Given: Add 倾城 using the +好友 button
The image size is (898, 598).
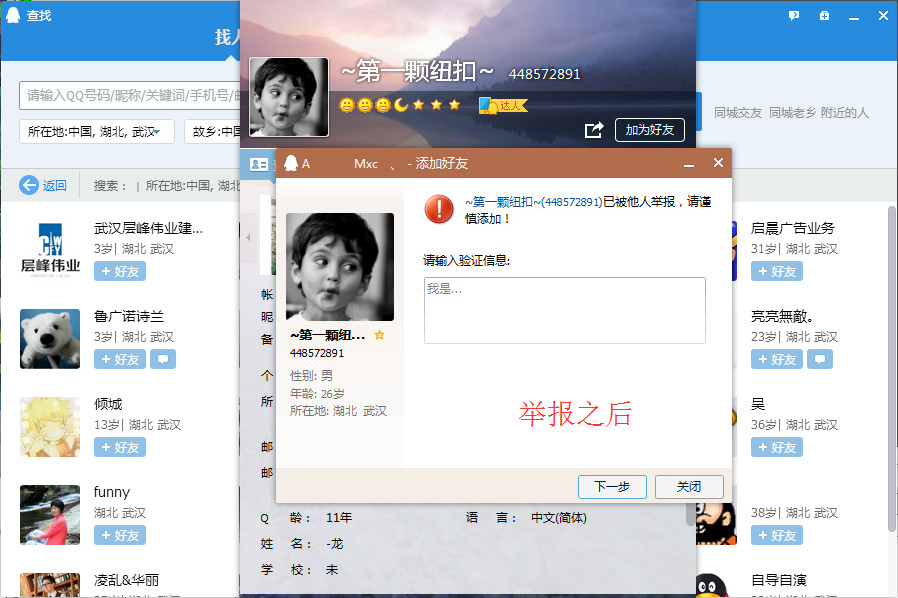Looking at the screenshot, I should (118, 447).
